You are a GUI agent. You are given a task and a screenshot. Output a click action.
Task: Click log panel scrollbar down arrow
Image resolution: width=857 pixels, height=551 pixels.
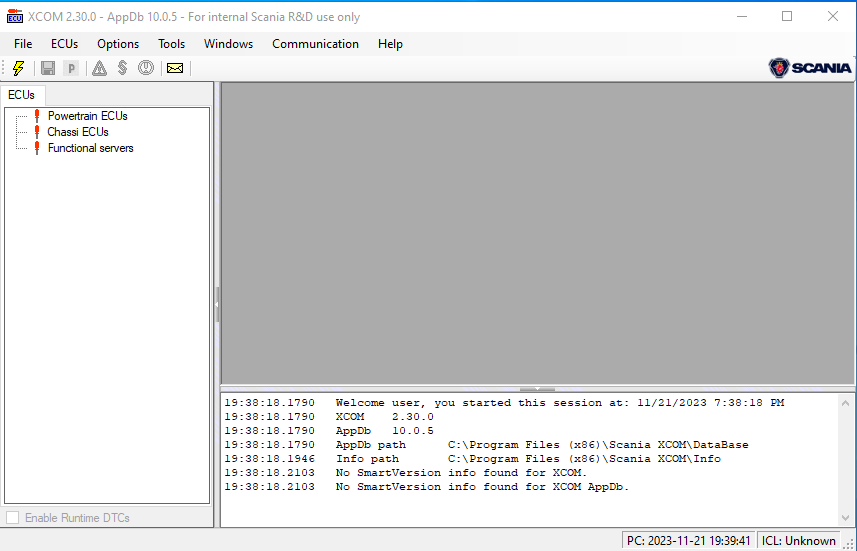coord(846,518)
